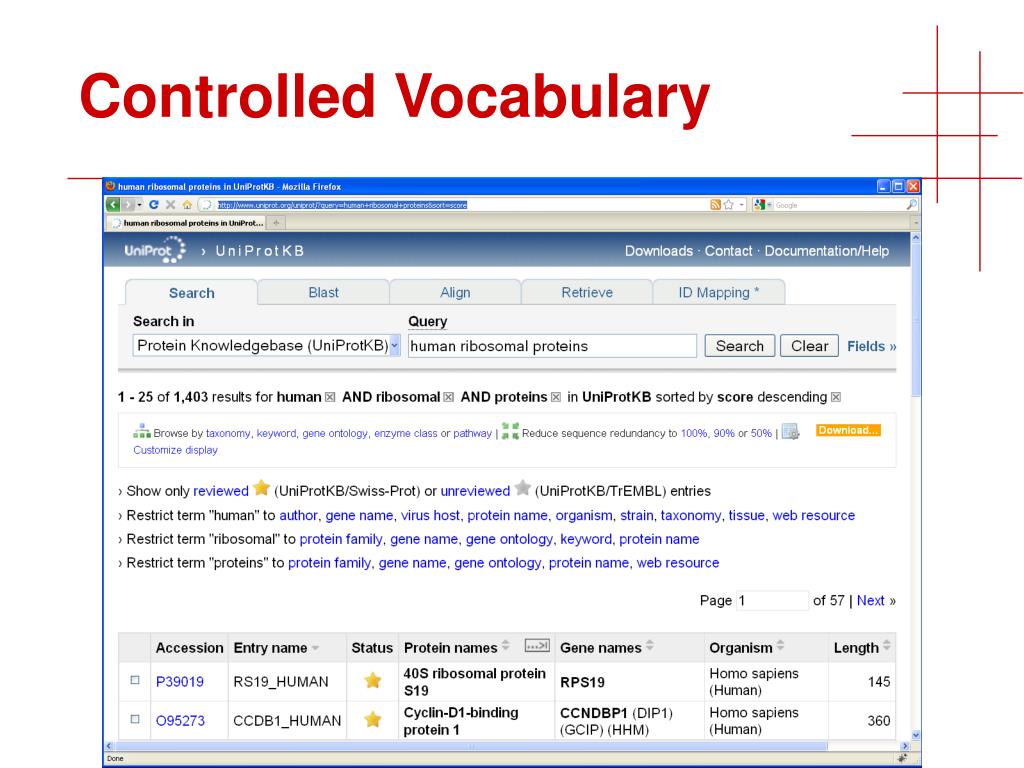Switch to the Align tab

pos(455,292)
